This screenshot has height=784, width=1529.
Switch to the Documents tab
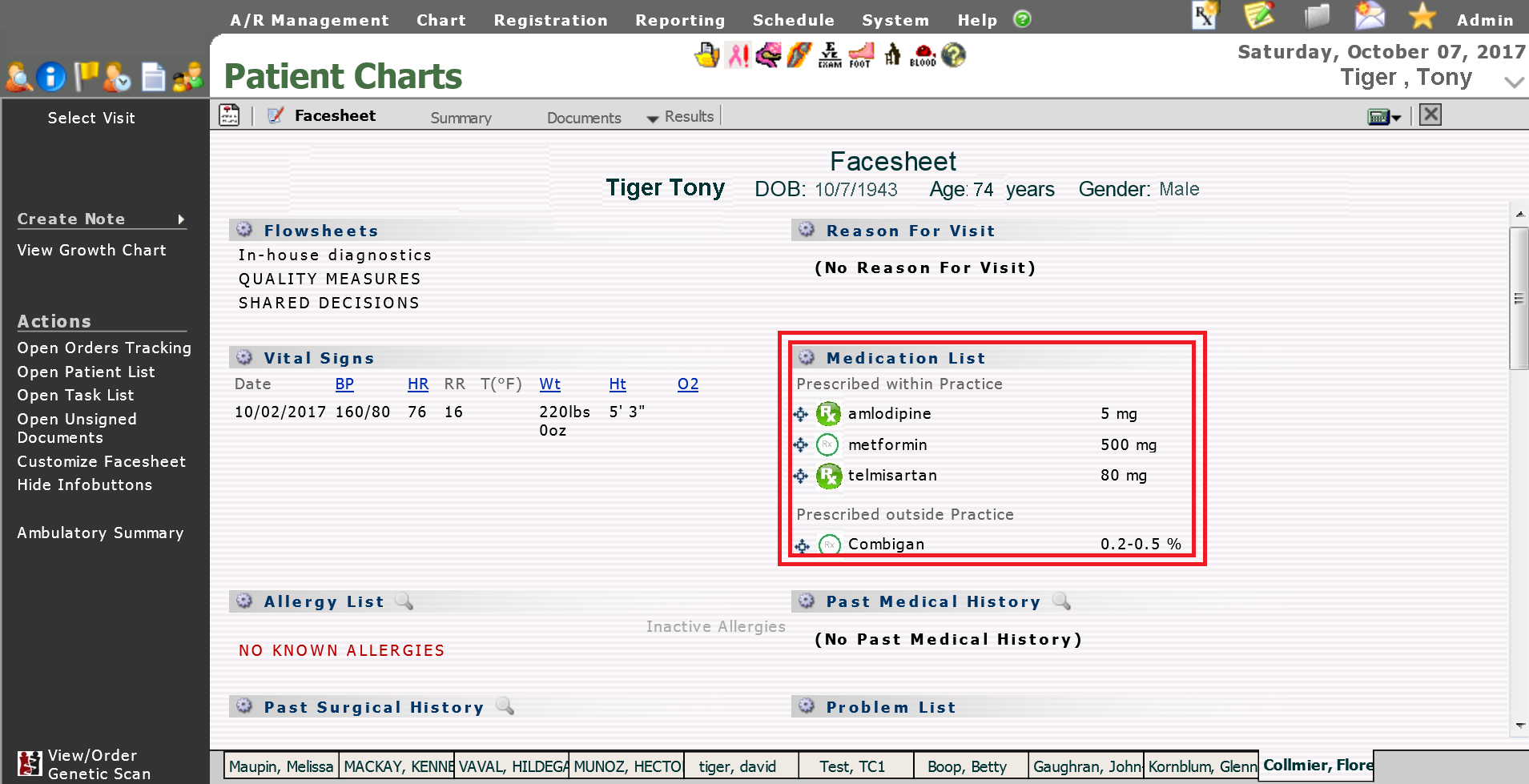583,118
